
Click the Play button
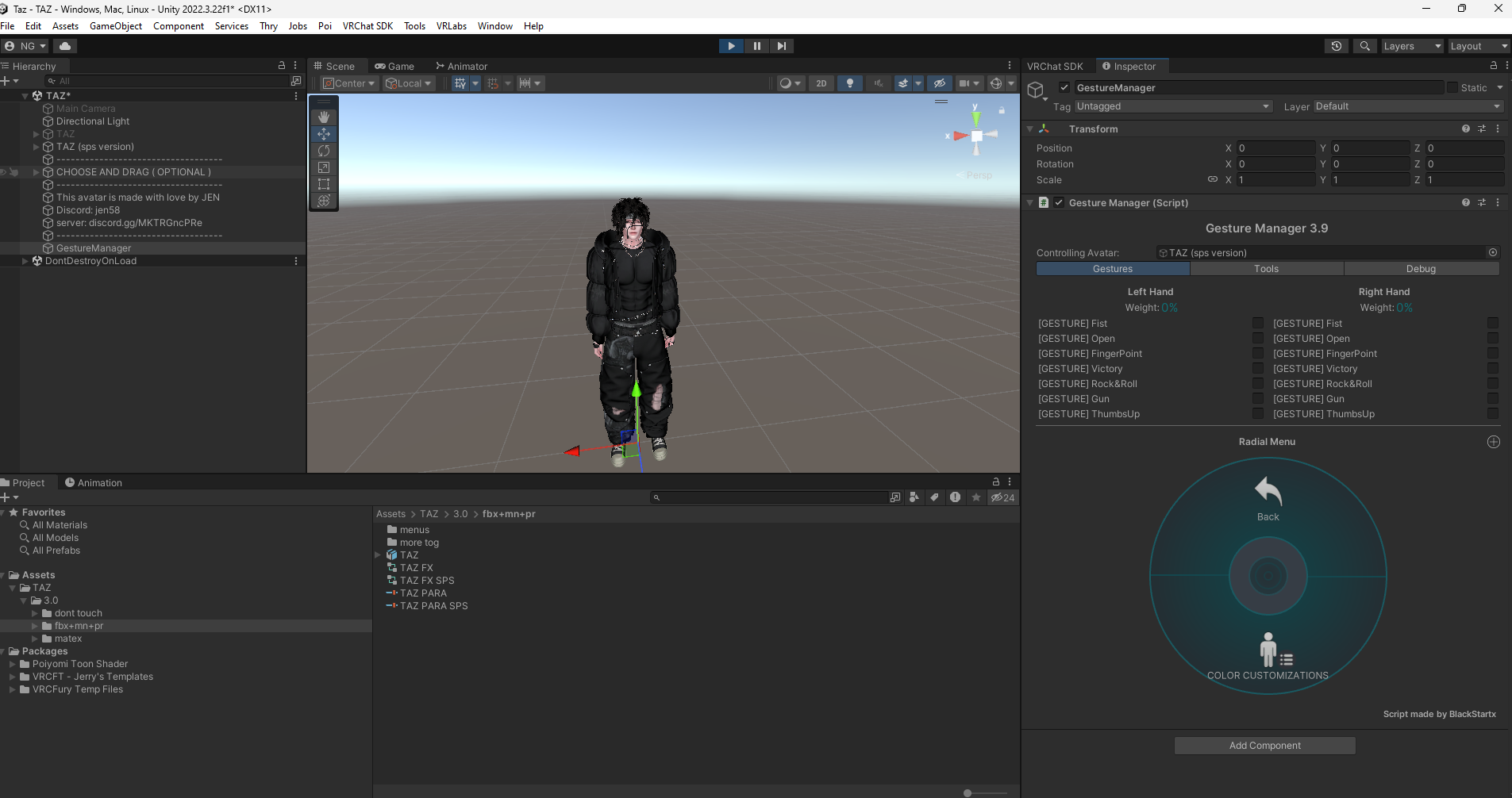(x=731, y=46)
